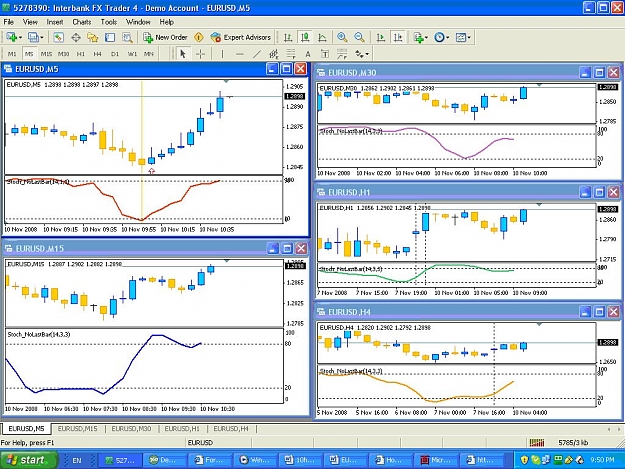Screen dimensions: 625x469
Task: Switch timeframe to M30
Action: [x=63, y=54]
